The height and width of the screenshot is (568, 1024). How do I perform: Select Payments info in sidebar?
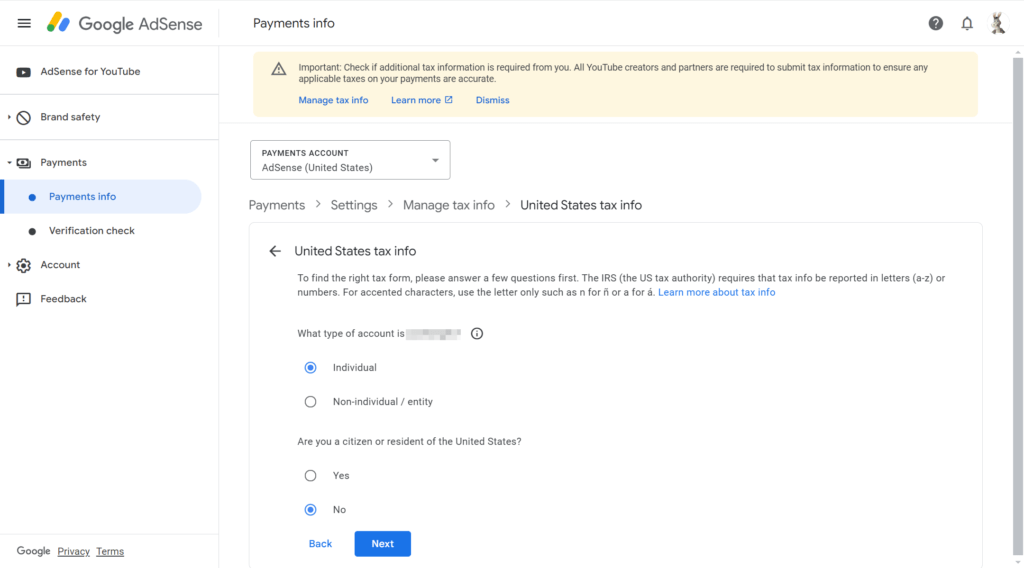click(x=103, y=197)
